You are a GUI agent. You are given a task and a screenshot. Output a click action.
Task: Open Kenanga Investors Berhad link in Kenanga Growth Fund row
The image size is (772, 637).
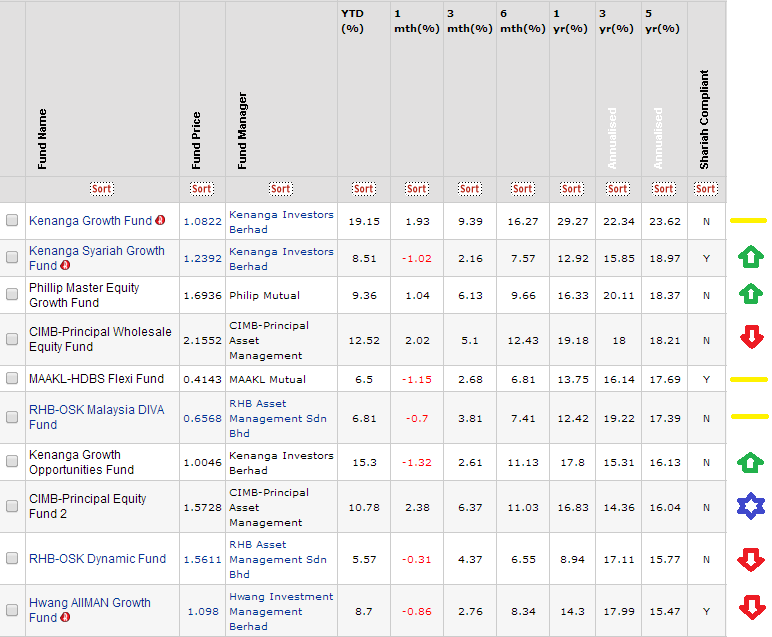click(x=281, y=222)
